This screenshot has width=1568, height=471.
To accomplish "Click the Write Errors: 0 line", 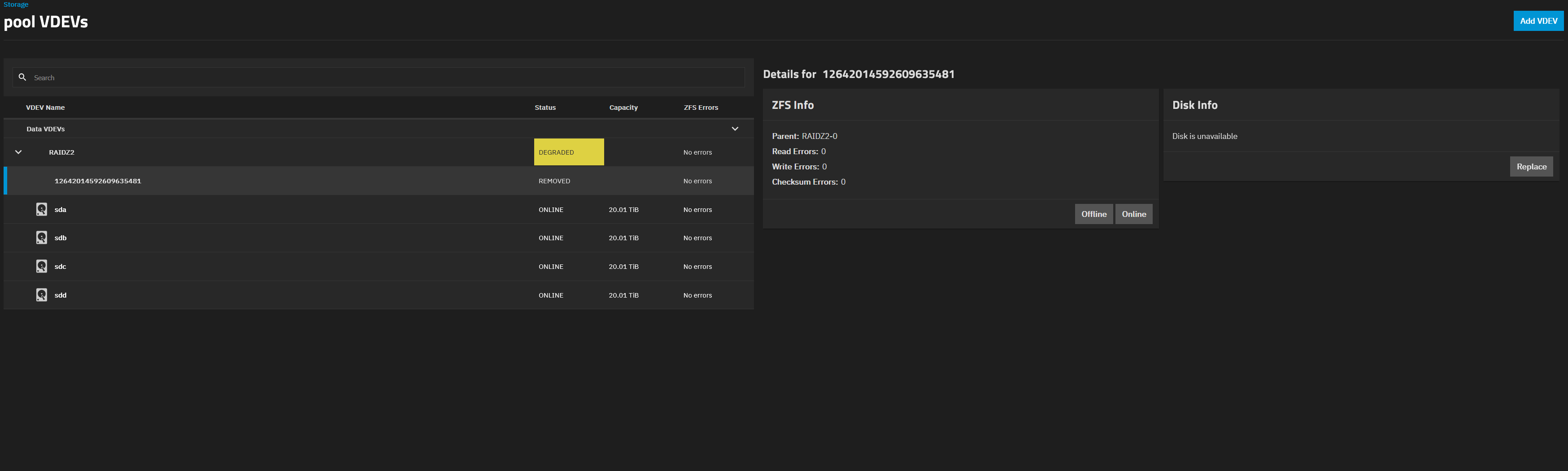I will [x=799, y=167].
